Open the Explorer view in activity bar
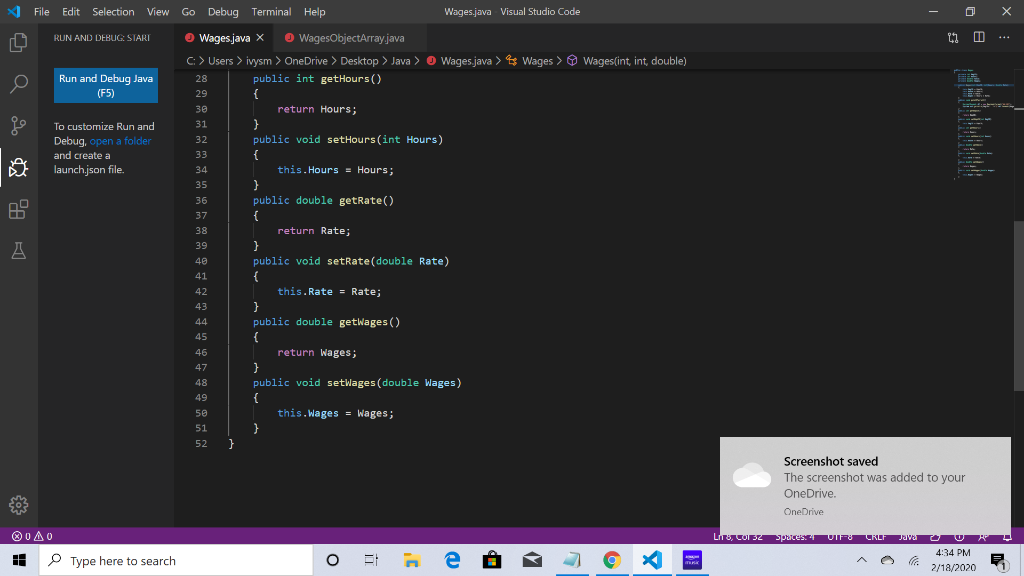The image size is (1024, 576). [18, 42]
